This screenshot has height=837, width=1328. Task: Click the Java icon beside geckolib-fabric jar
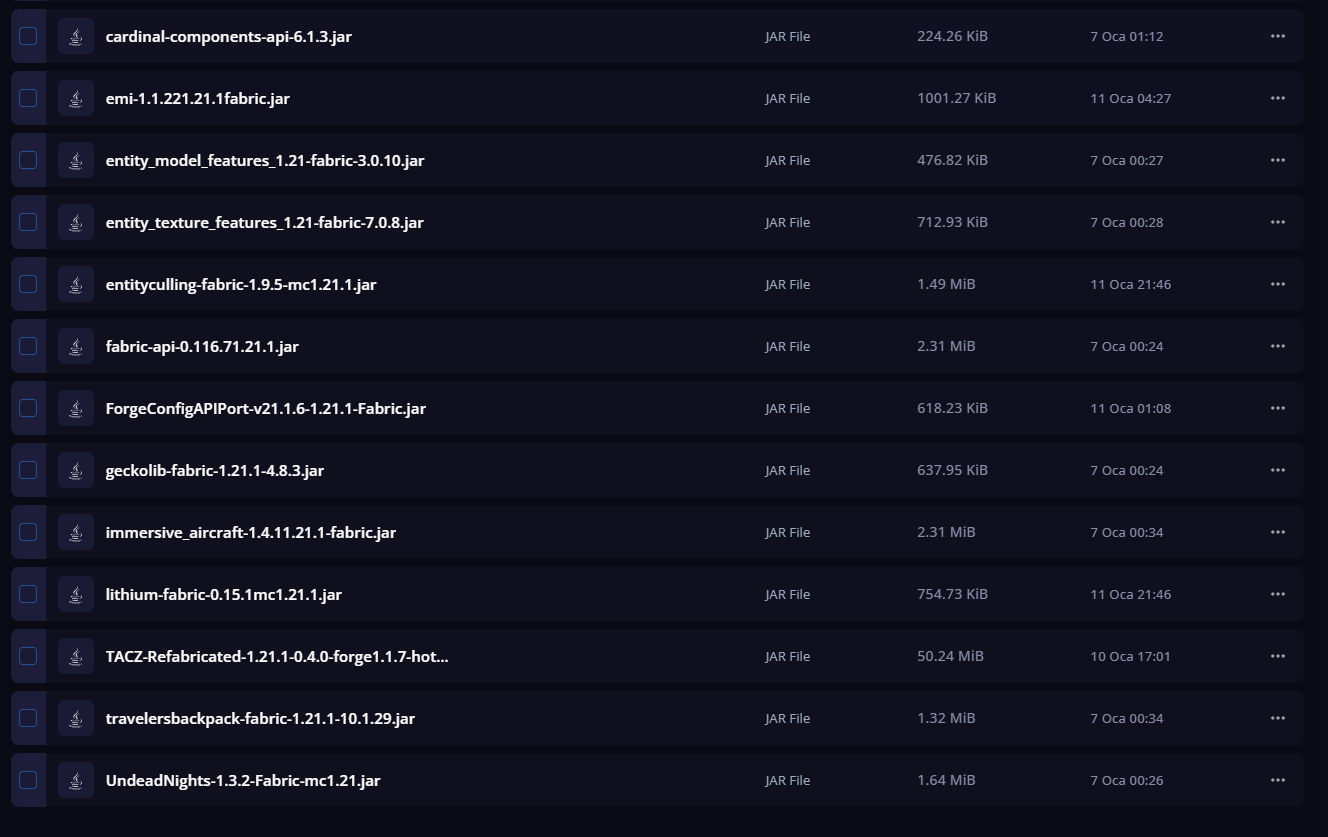tap(76, 471)
